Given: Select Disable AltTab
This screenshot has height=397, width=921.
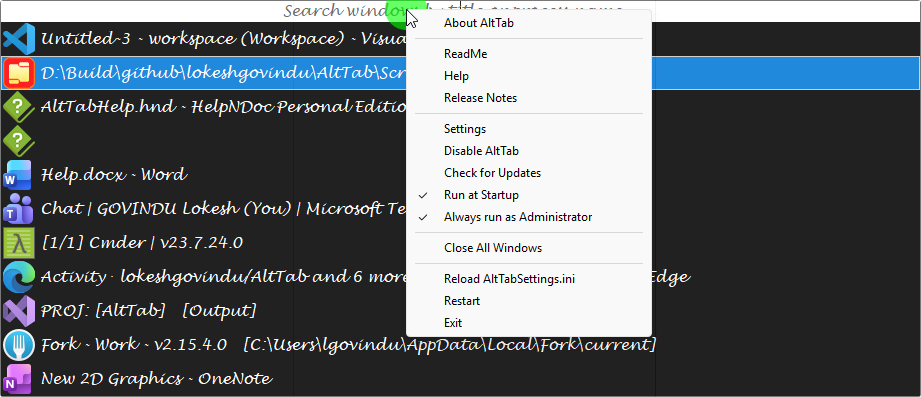Looking at the screenshot, I should [x=529, y=151].
